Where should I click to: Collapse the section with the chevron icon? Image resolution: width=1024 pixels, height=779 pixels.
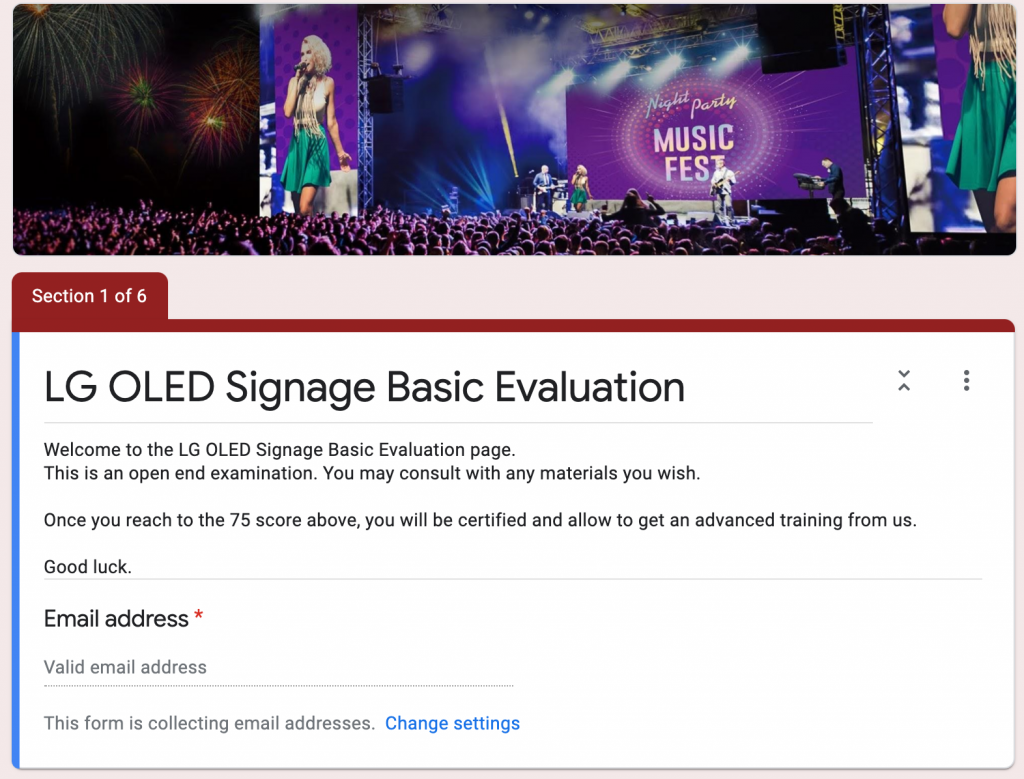click(x=904, y=380)
